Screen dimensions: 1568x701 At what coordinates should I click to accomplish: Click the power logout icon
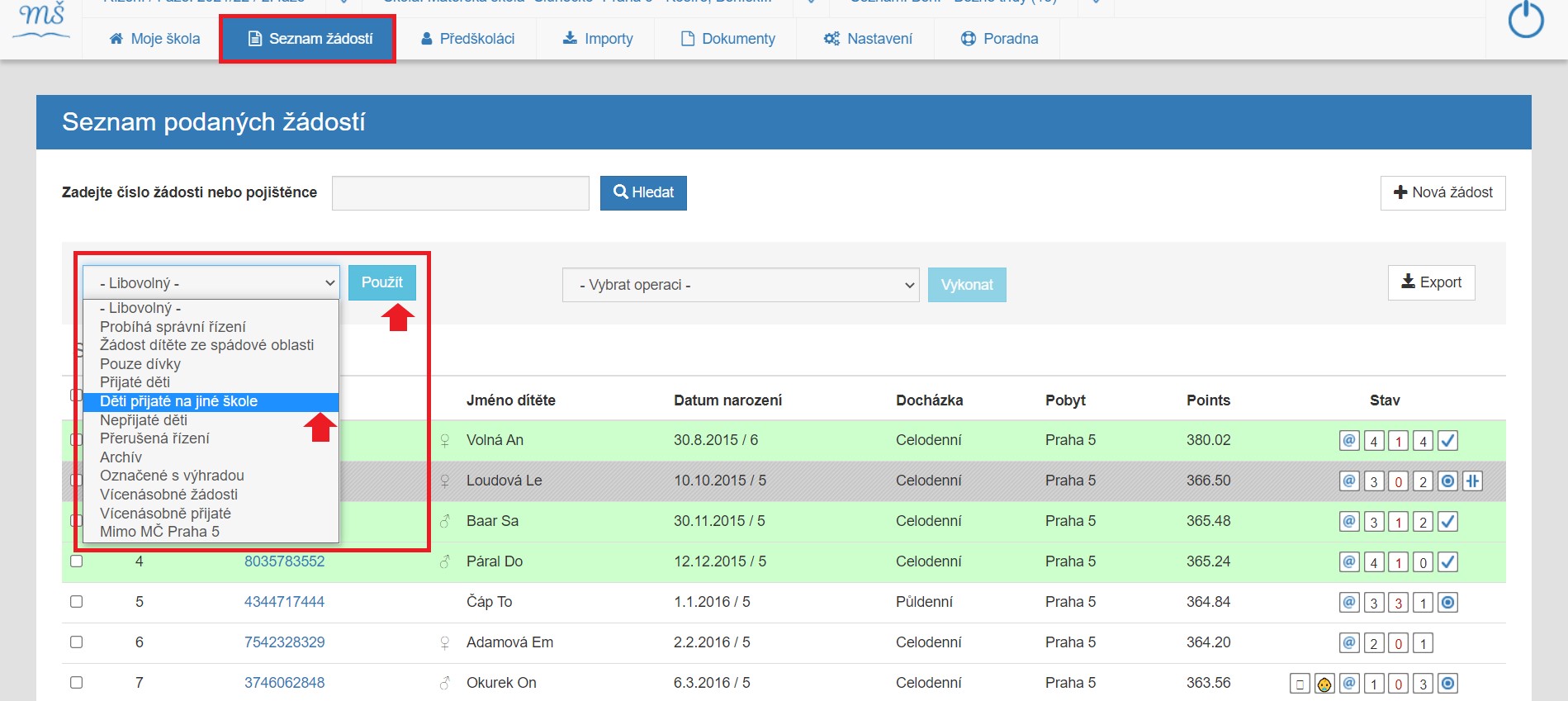(x=1526, y=20)
